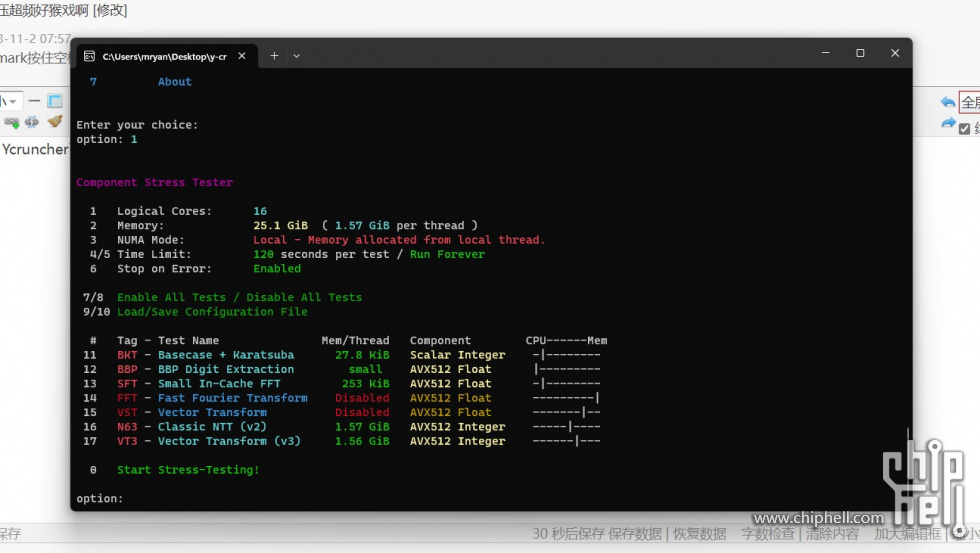Click the CPU-Mem indicator in N63 row
Viewport: 980px width, 553px height.
coord(566,427)
